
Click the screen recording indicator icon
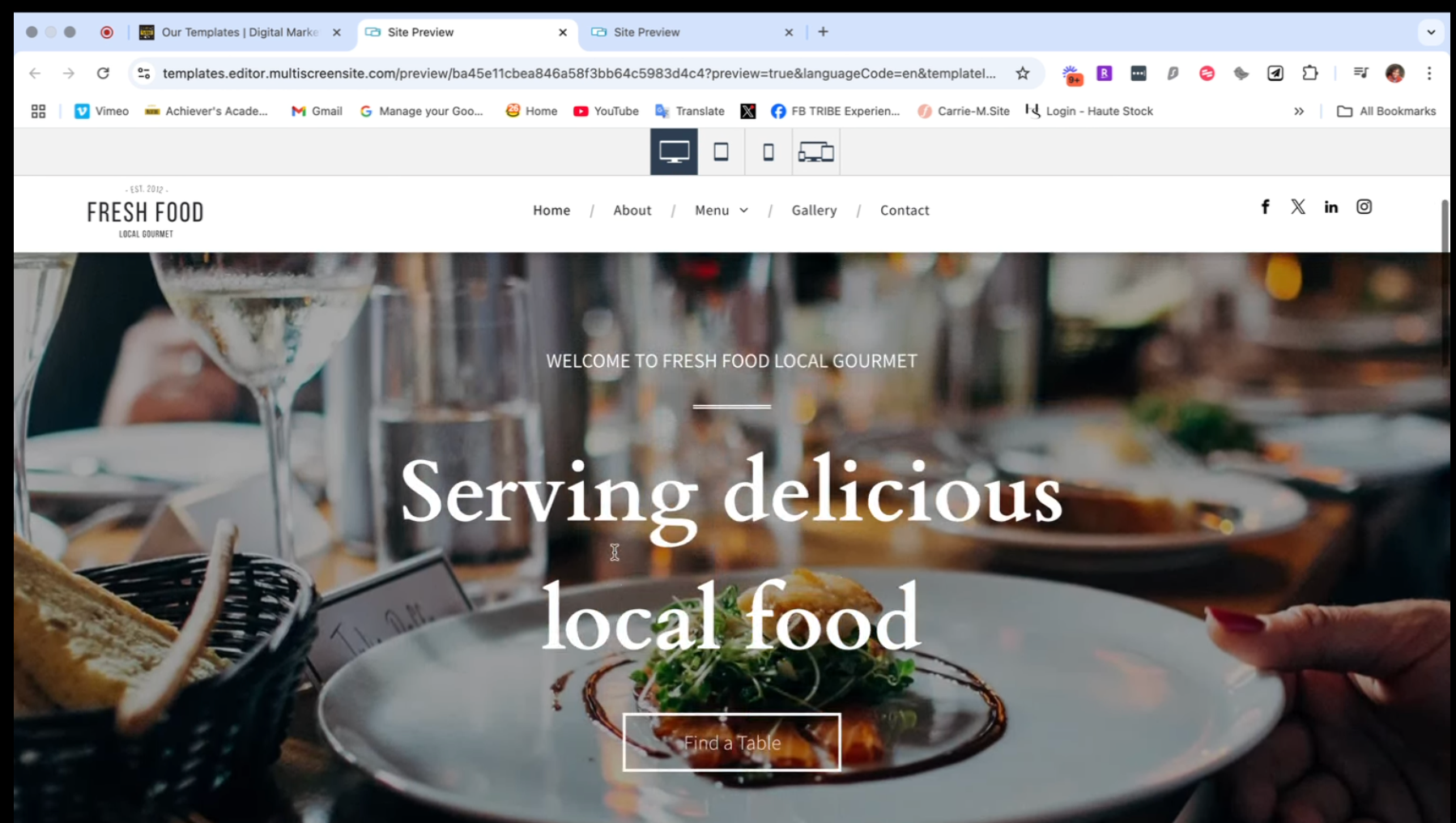(107, 32)
